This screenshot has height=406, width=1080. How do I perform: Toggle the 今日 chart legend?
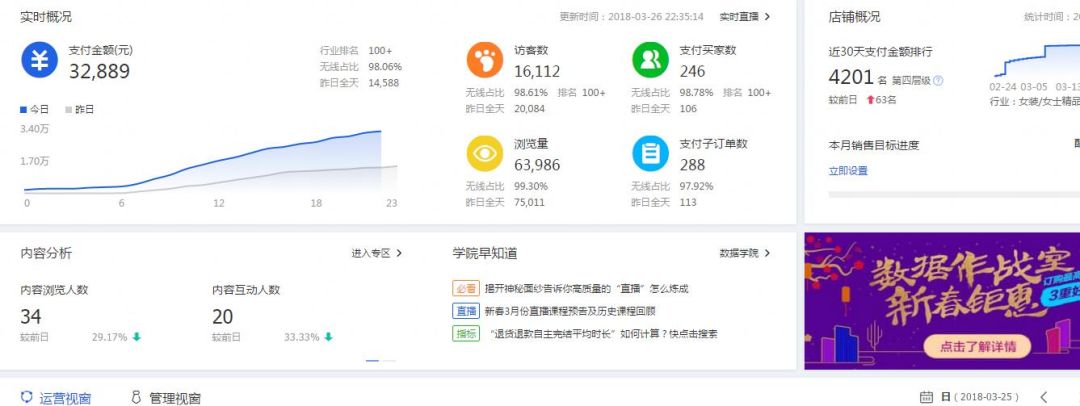[x=34, y=110]
